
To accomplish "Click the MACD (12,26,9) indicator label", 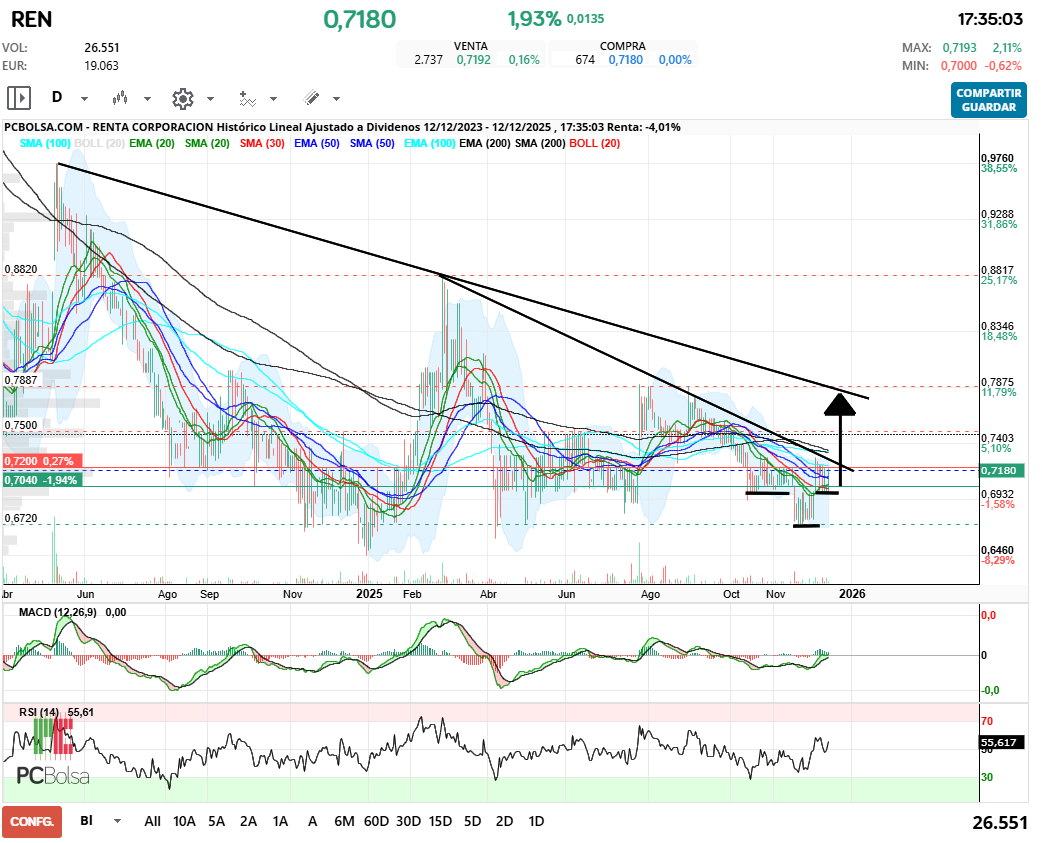I will click(60, 612).
